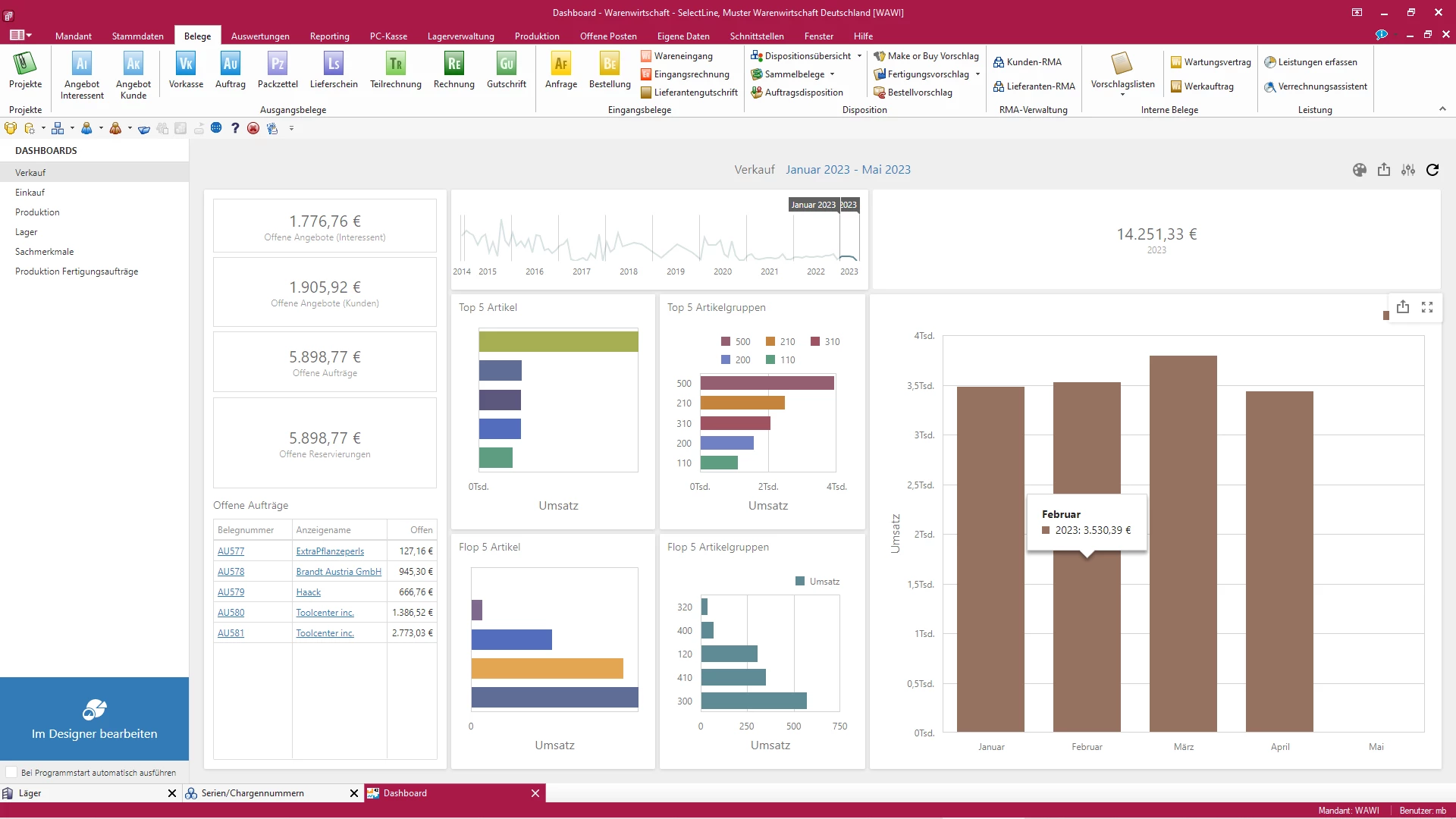Select the Packzettel icon

click(x=278, y=70)
